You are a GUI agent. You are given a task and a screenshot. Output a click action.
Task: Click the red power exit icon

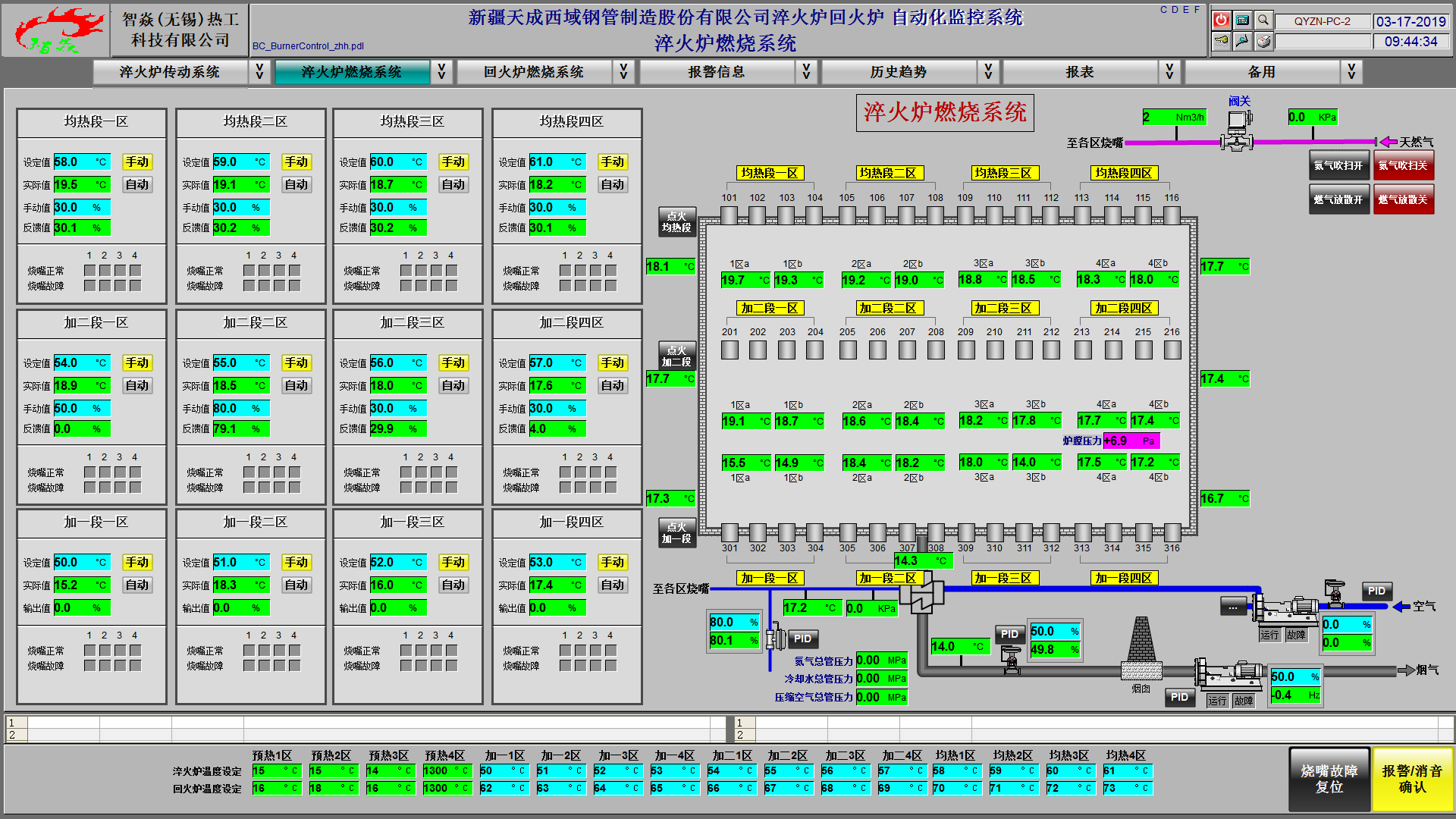point(1221,20)
